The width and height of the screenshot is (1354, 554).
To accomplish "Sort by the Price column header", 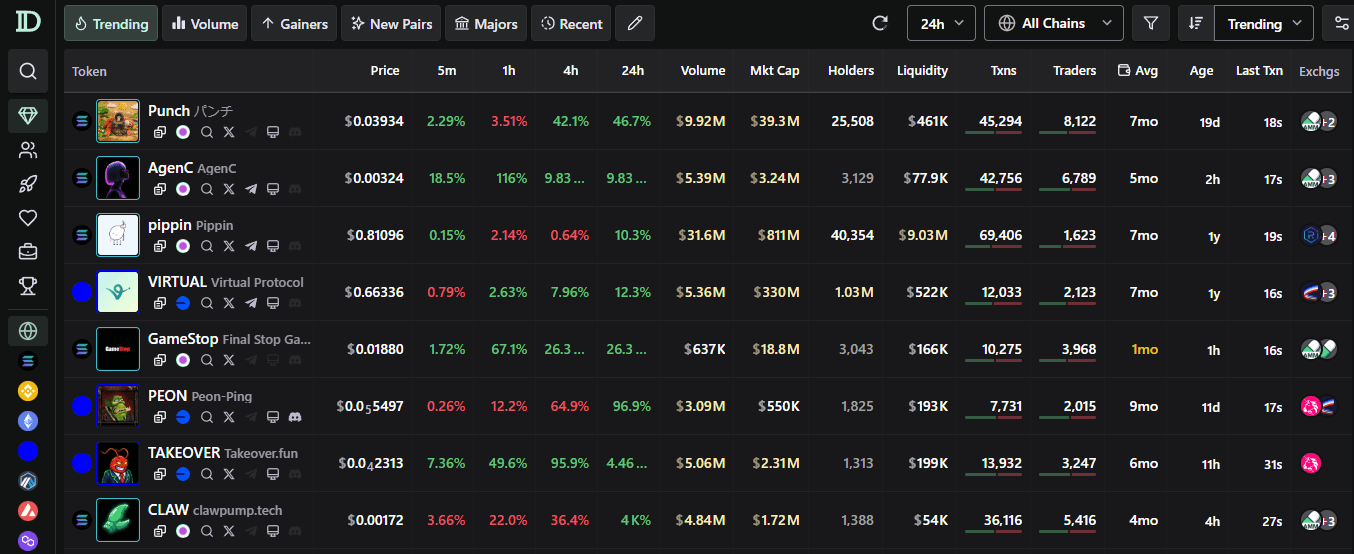I will [x=385, y=71].
